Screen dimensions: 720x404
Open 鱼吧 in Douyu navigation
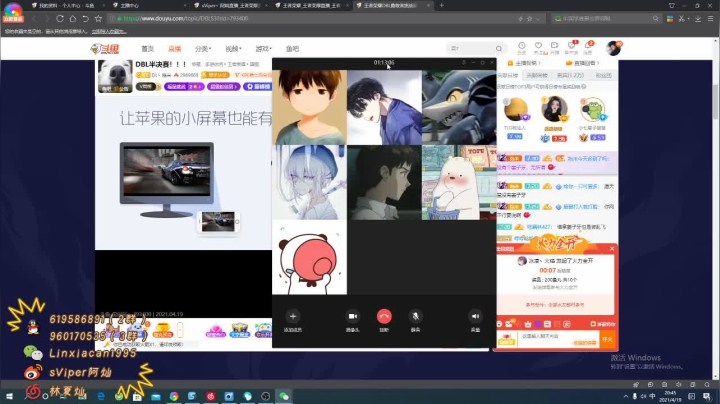(292, 49)
